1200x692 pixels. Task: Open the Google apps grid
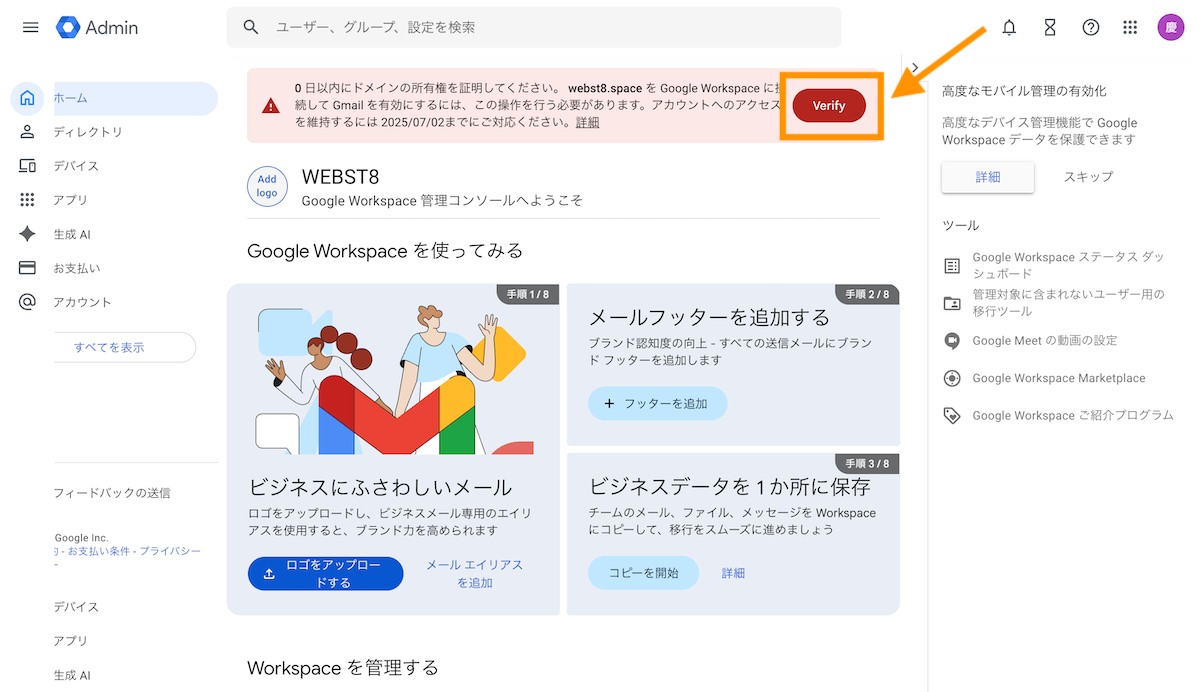click(1130, 27)
